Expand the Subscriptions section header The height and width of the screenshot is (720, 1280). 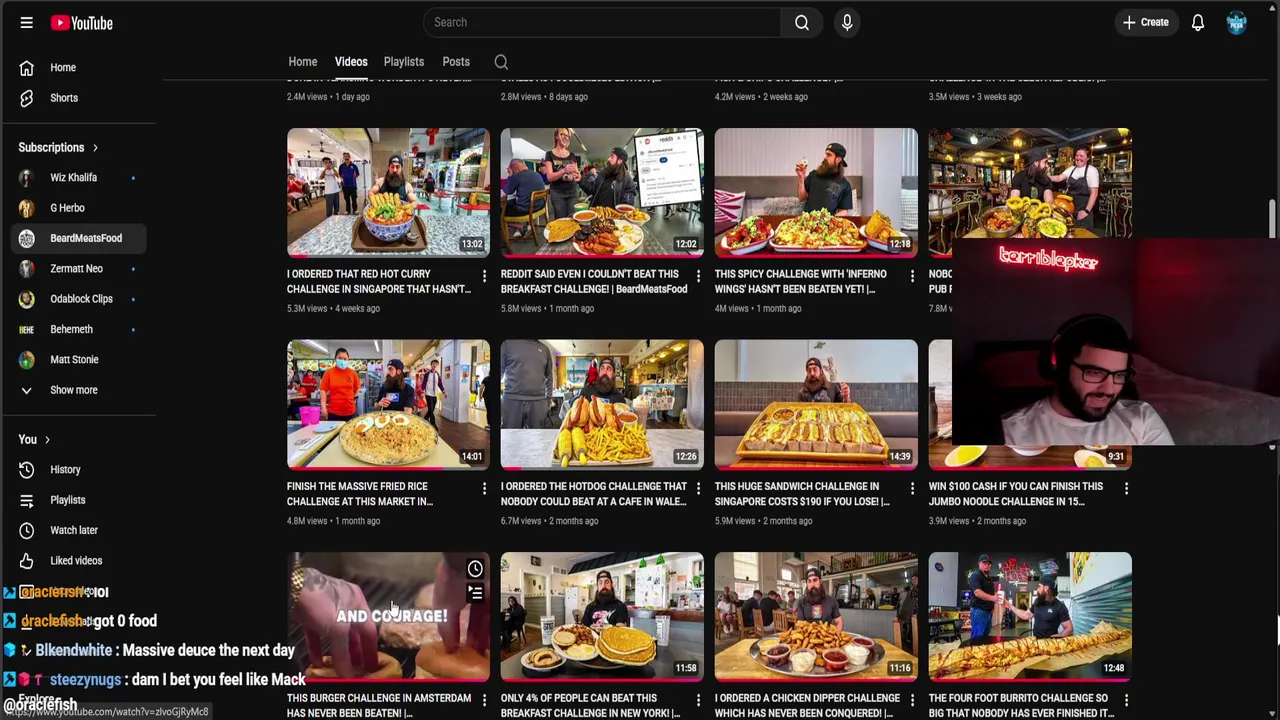click(x=58, y=148)
